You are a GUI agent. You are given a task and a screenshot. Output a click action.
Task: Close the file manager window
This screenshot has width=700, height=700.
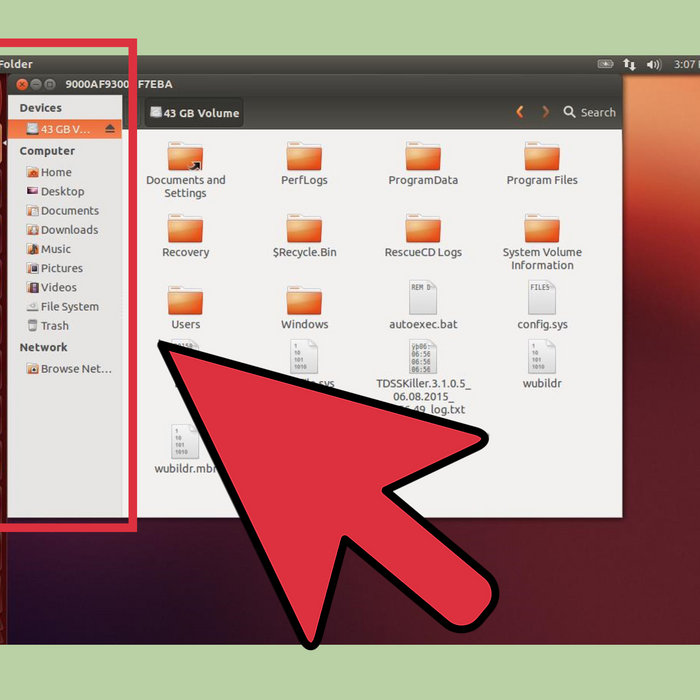(x=21, y=84)
